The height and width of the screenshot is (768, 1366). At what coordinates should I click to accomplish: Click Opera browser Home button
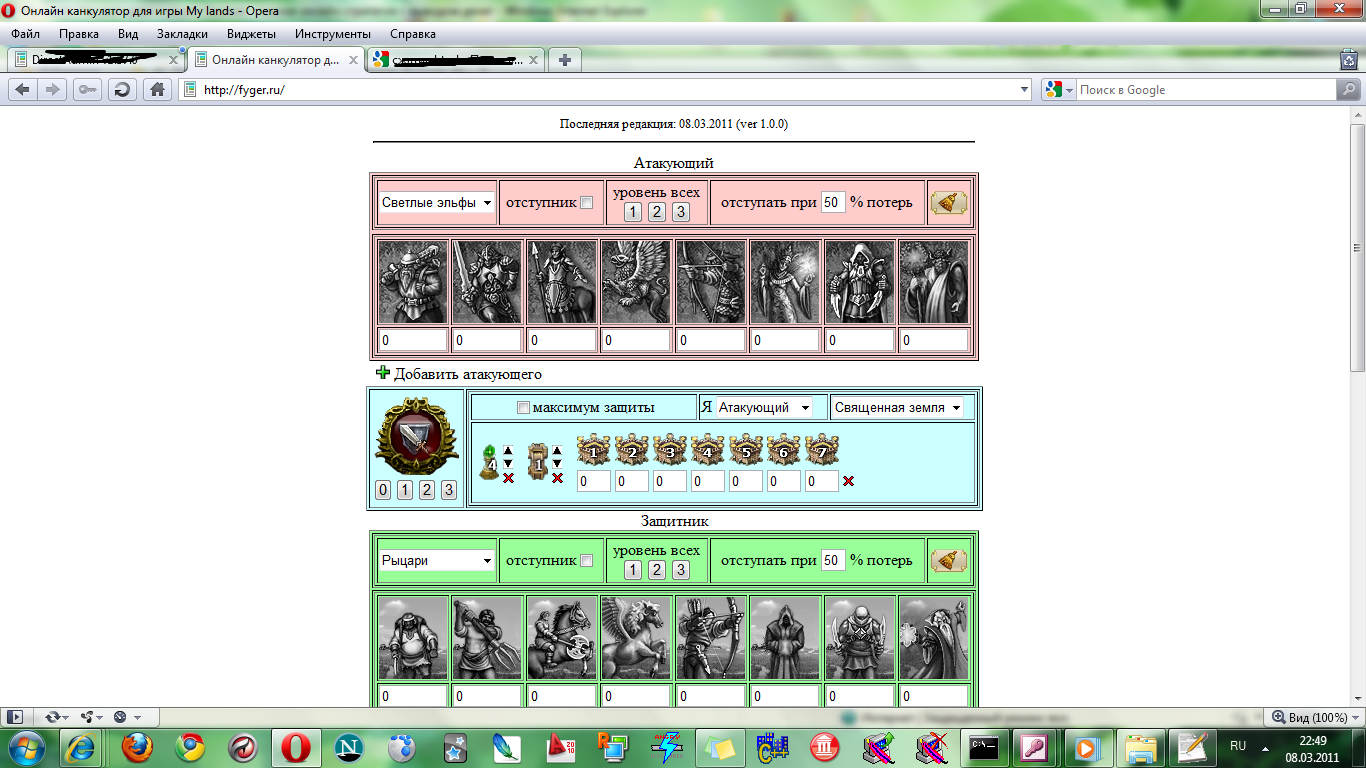tap(156, 89)
